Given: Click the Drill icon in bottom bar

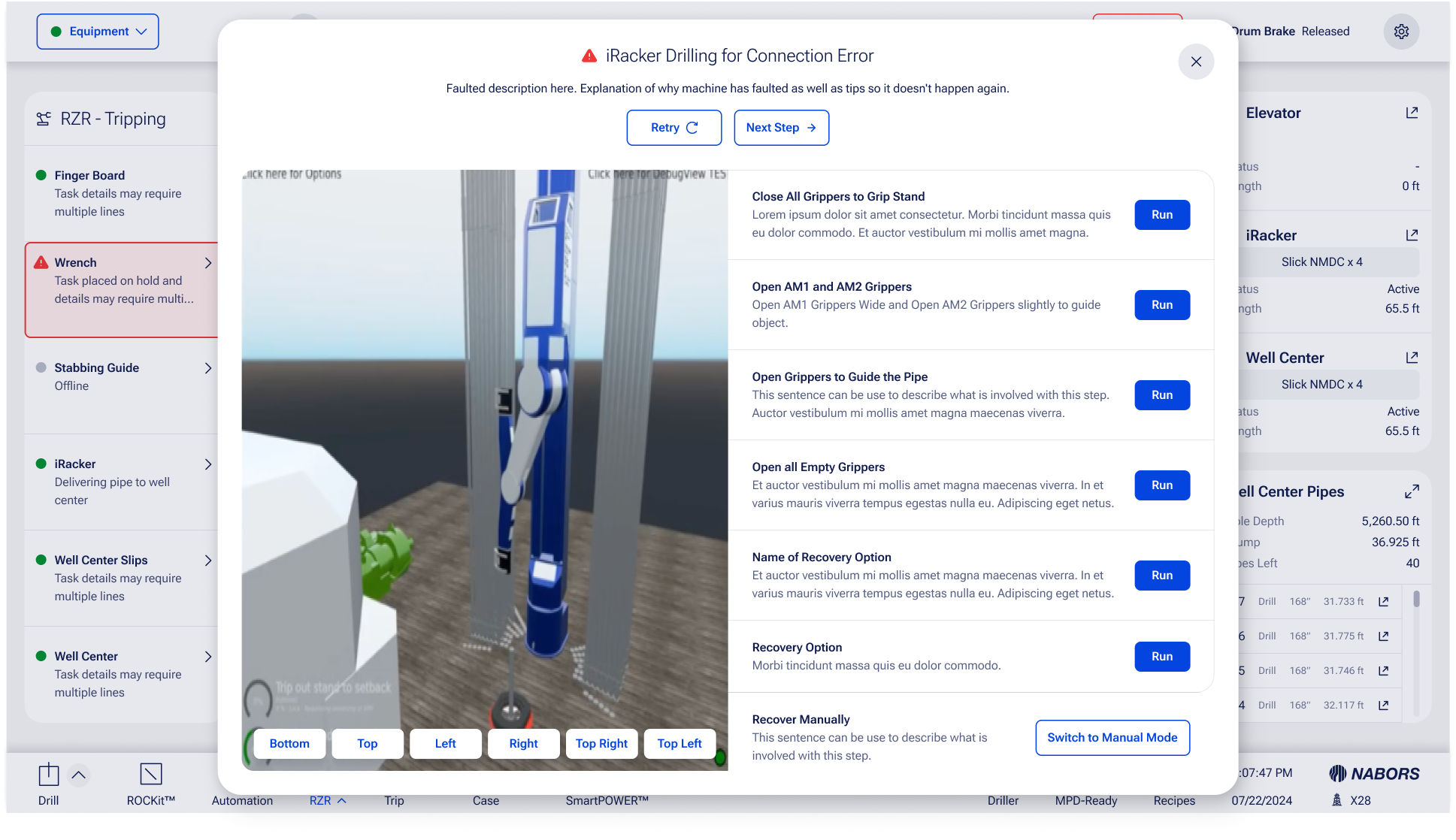Looking at the screenshot, I should tap(49, 775).
